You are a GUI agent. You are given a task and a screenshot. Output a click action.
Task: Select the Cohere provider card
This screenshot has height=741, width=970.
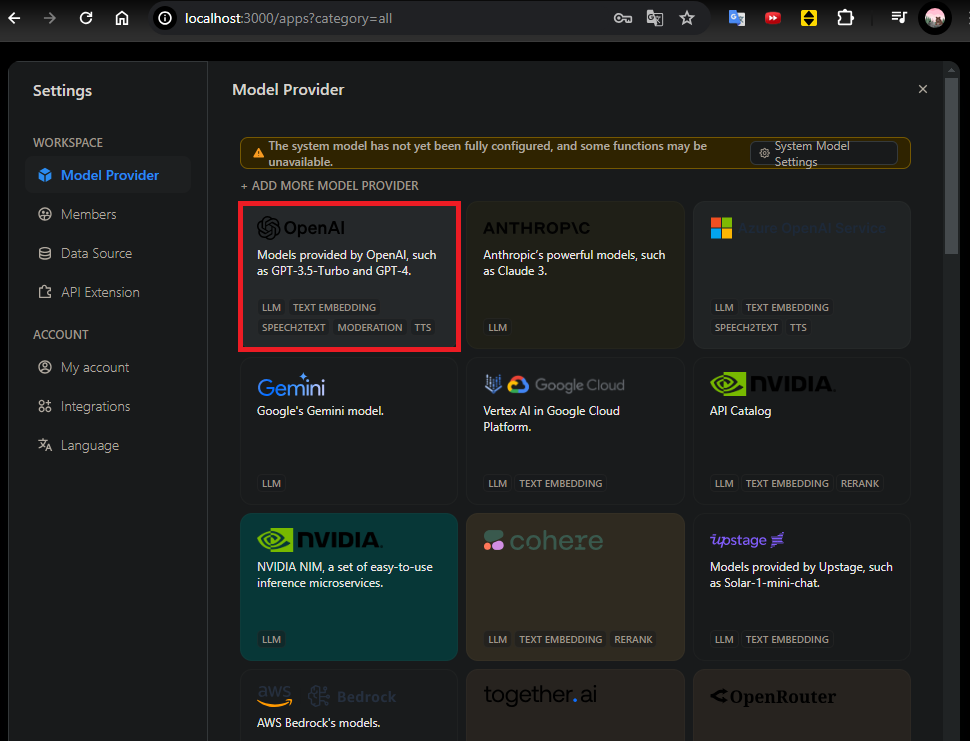(x=575, y=586)
